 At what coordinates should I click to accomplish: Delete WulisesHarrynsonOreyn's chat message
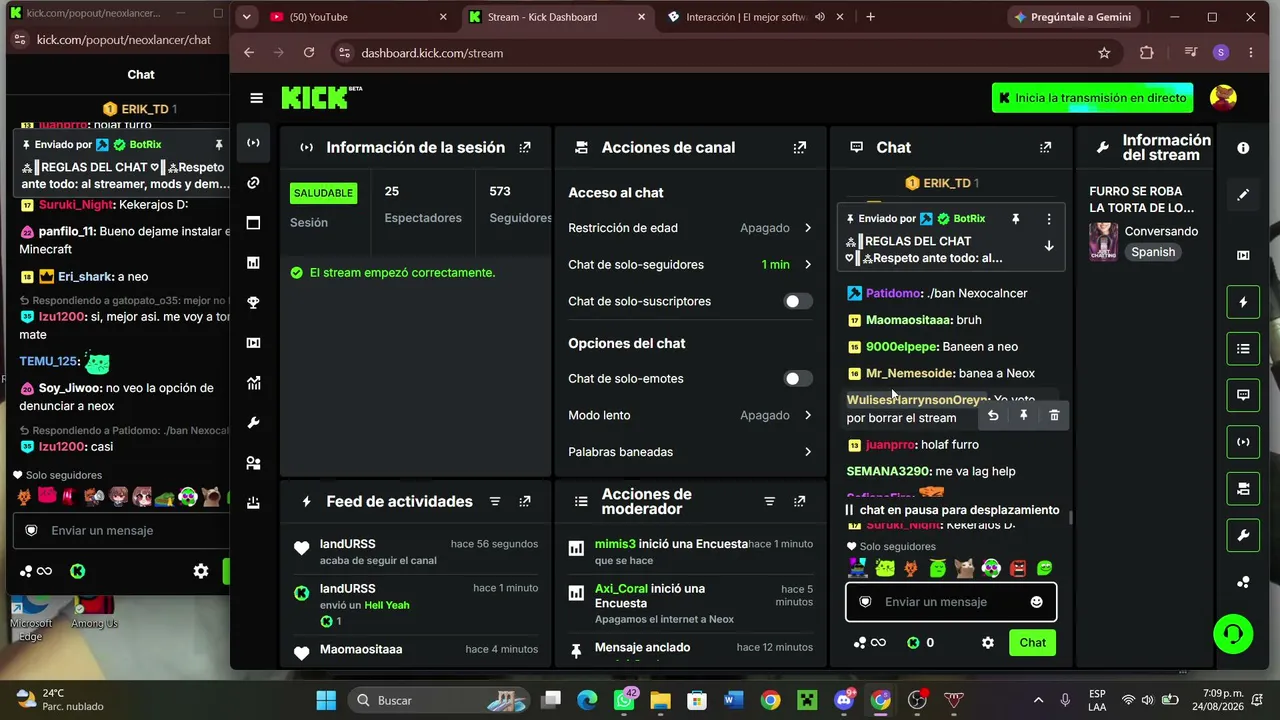click(x=1054, y=416)
